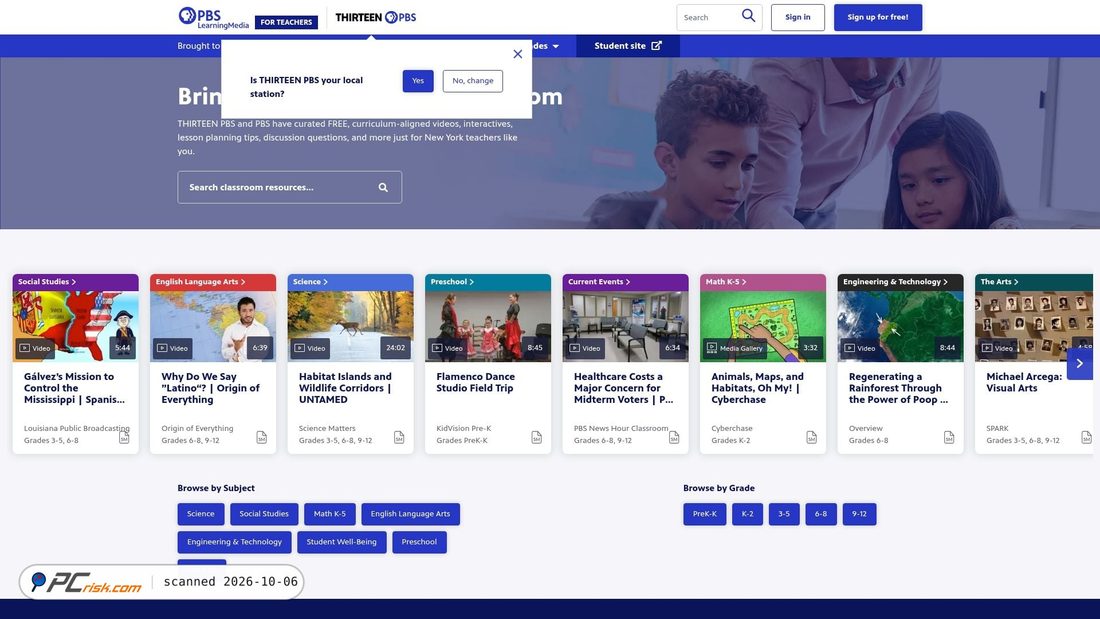This screenshot has height=619, width=1100.
Task: Open the Social Studies category header
Action: 76,282
